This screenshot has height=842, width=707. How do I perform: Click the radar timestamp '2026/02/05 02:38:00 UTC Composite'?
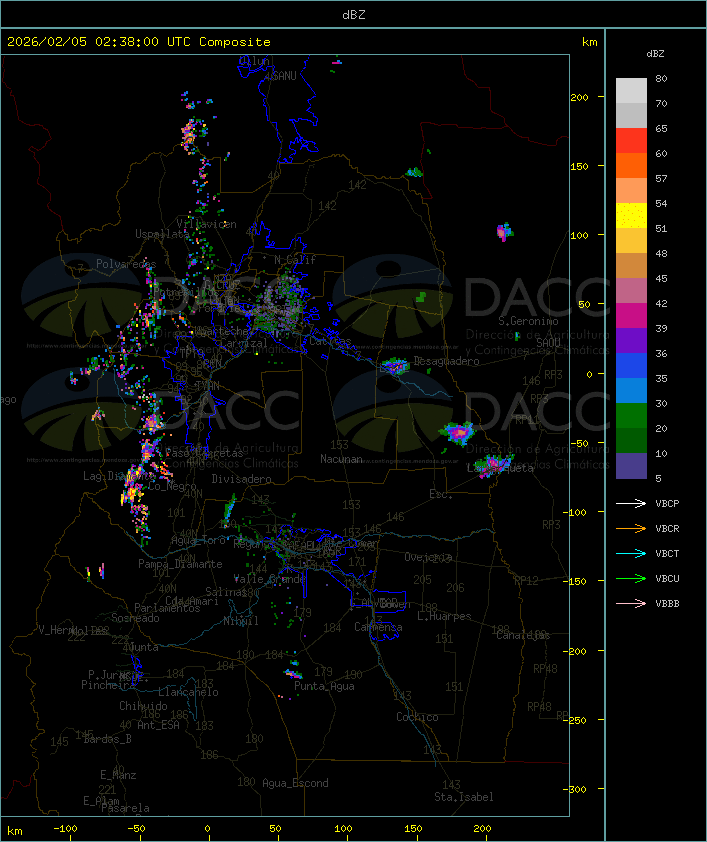click(139, 42)
